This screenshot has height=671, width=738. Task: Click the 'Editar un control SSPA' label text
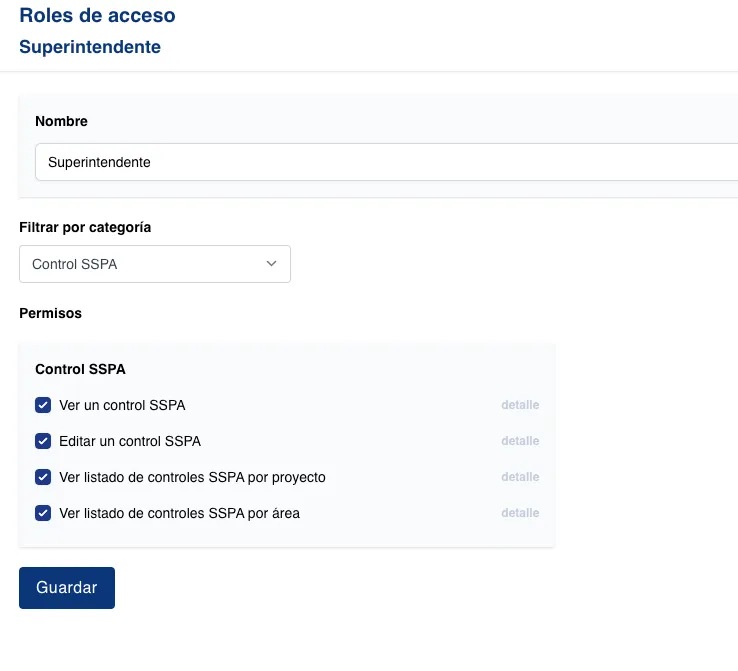(x=130, y=441)
